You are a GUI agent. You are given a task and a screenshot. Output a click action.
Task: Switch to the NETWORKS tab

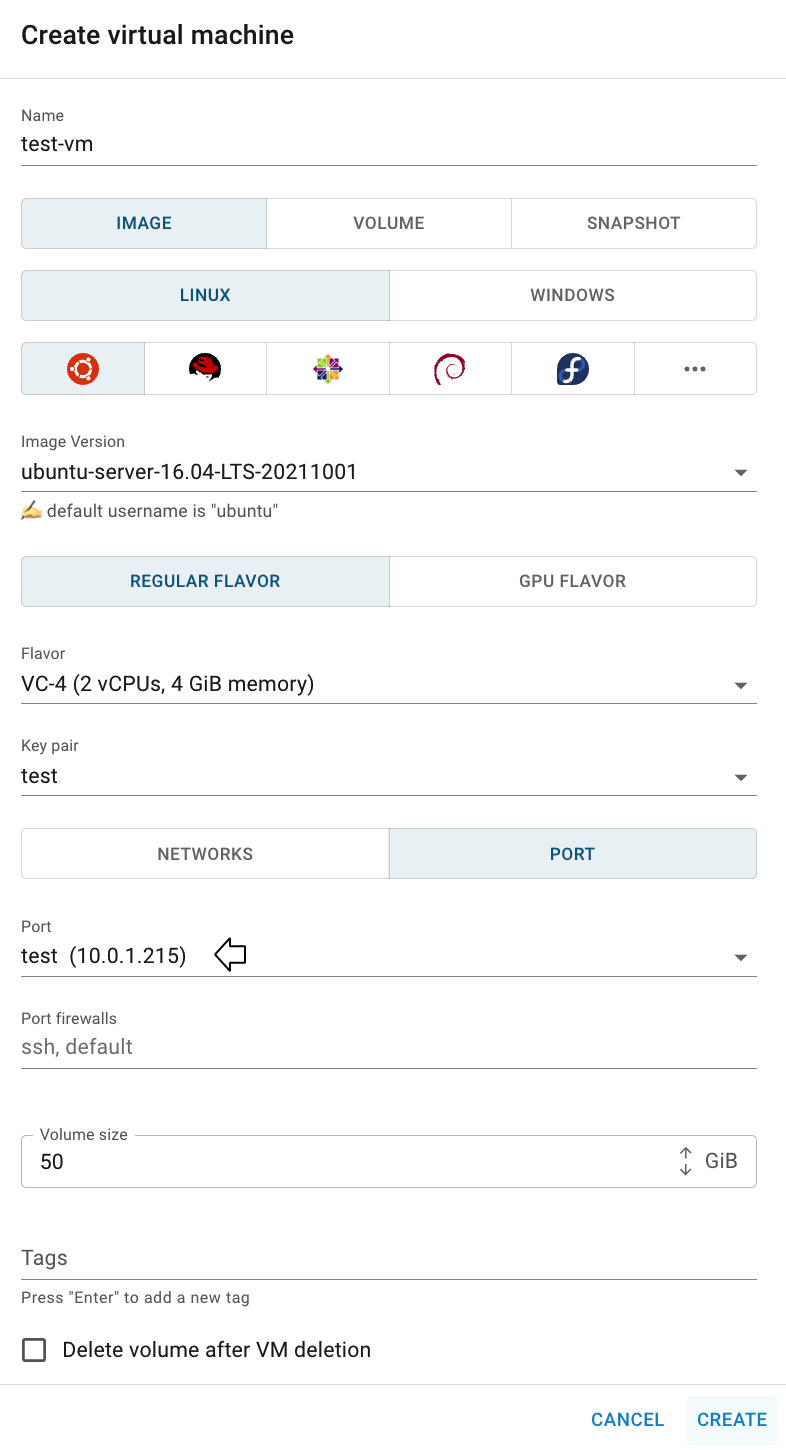[205, 854]
